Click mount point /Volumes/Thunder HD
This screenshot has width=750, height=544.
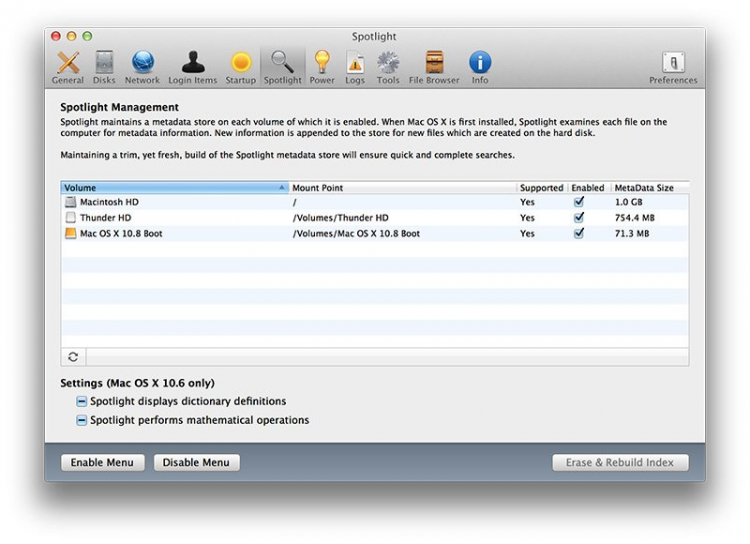pyautogui.click(x=341, y=218)
